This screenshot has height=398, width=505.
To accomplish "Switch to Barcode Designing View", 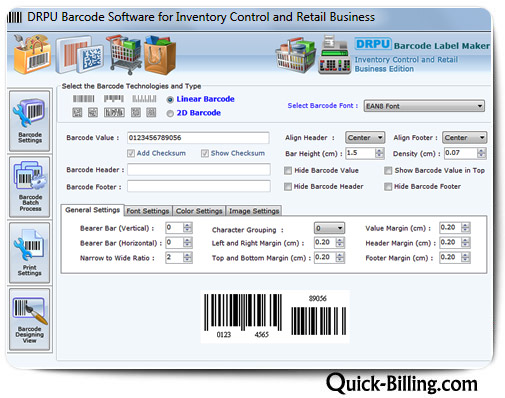I will (x=30, y=319).
